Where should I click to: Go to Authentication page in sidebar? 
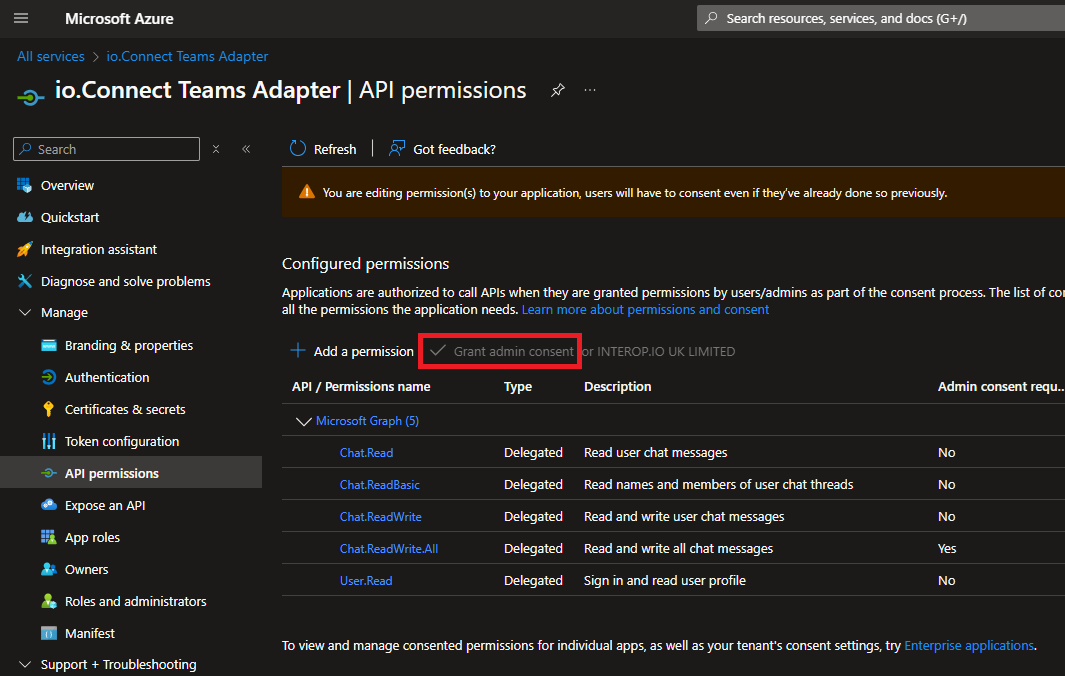tap(107, 377)
